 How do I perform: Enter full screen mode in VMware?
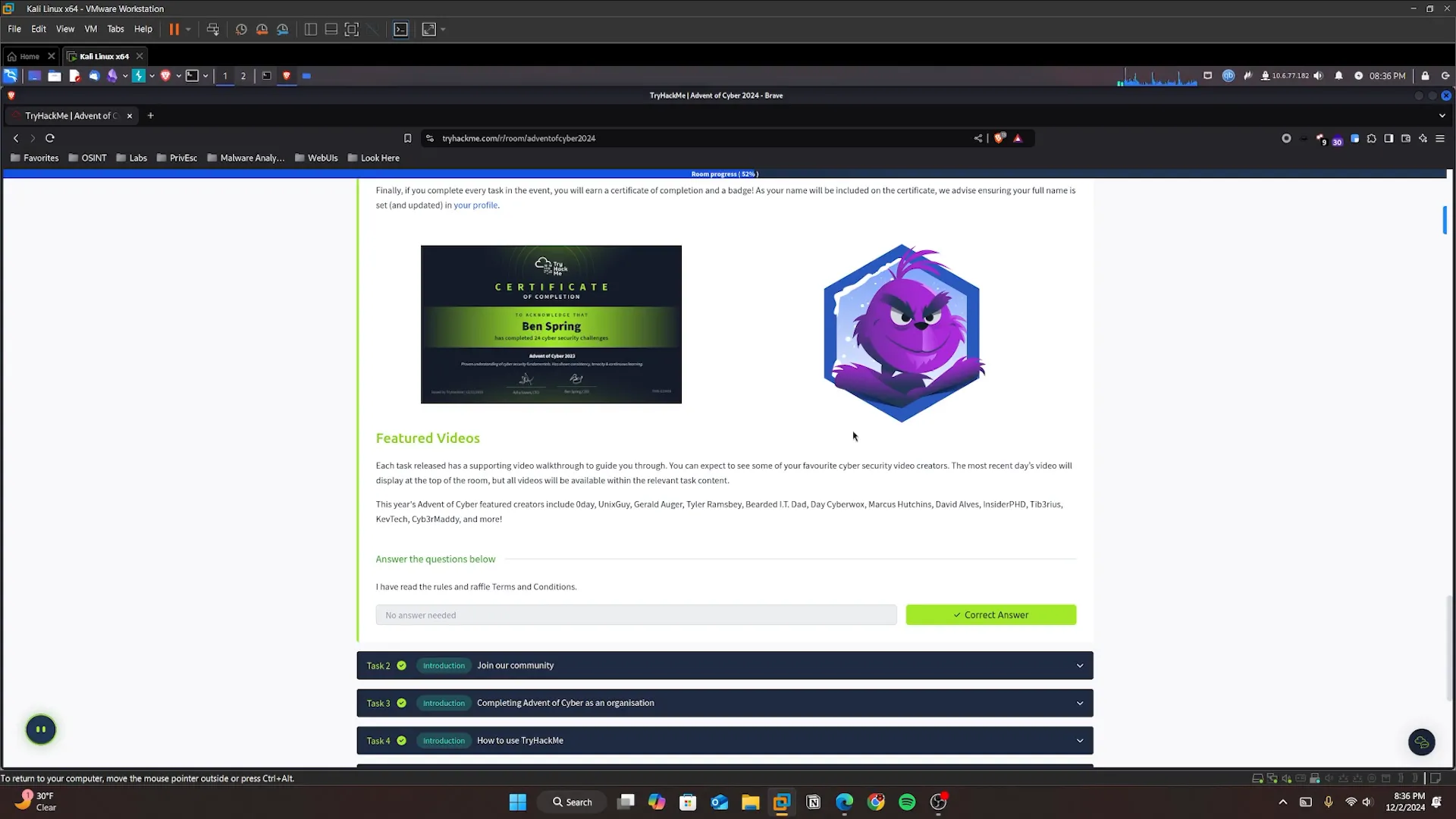352,30
